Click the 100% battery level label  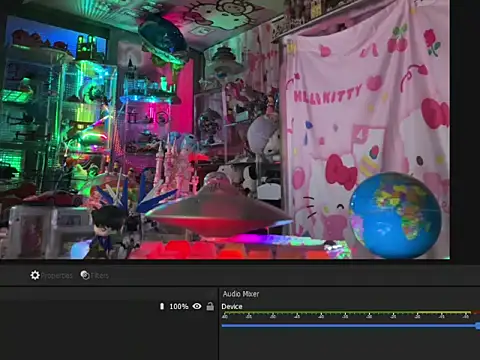click(179, 306)
